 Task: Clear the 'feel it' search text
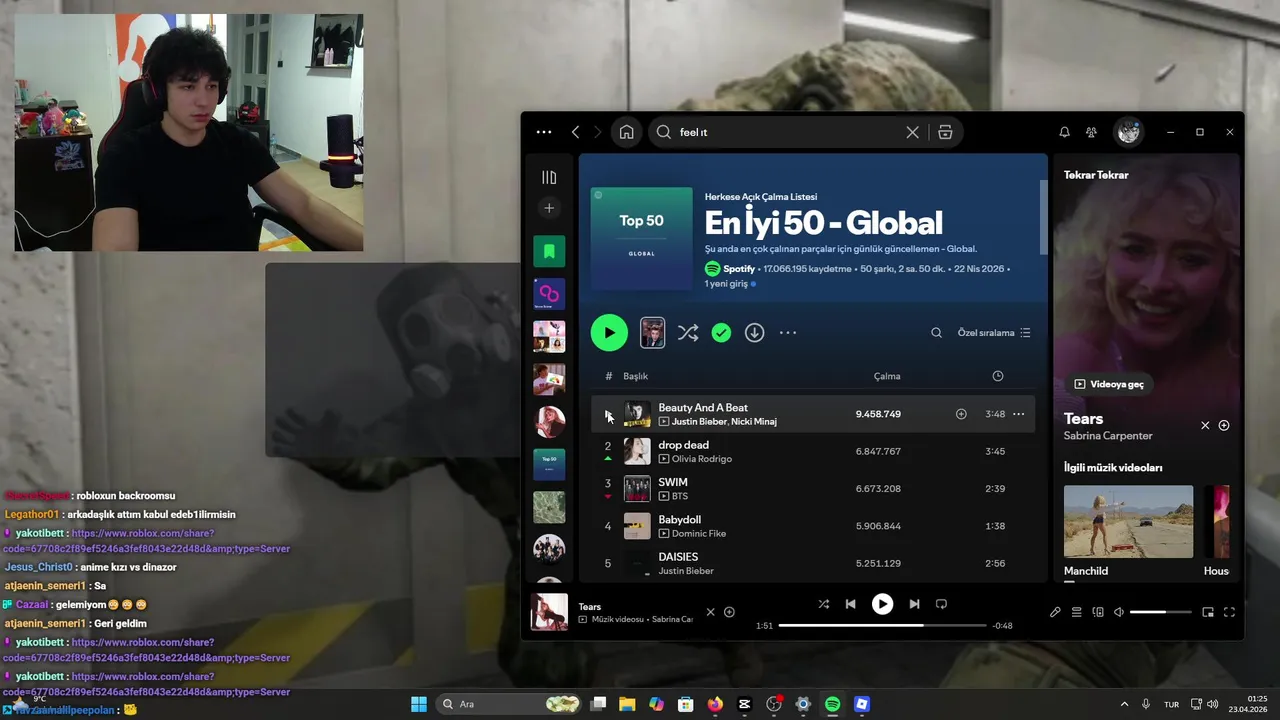pos(912,132)
